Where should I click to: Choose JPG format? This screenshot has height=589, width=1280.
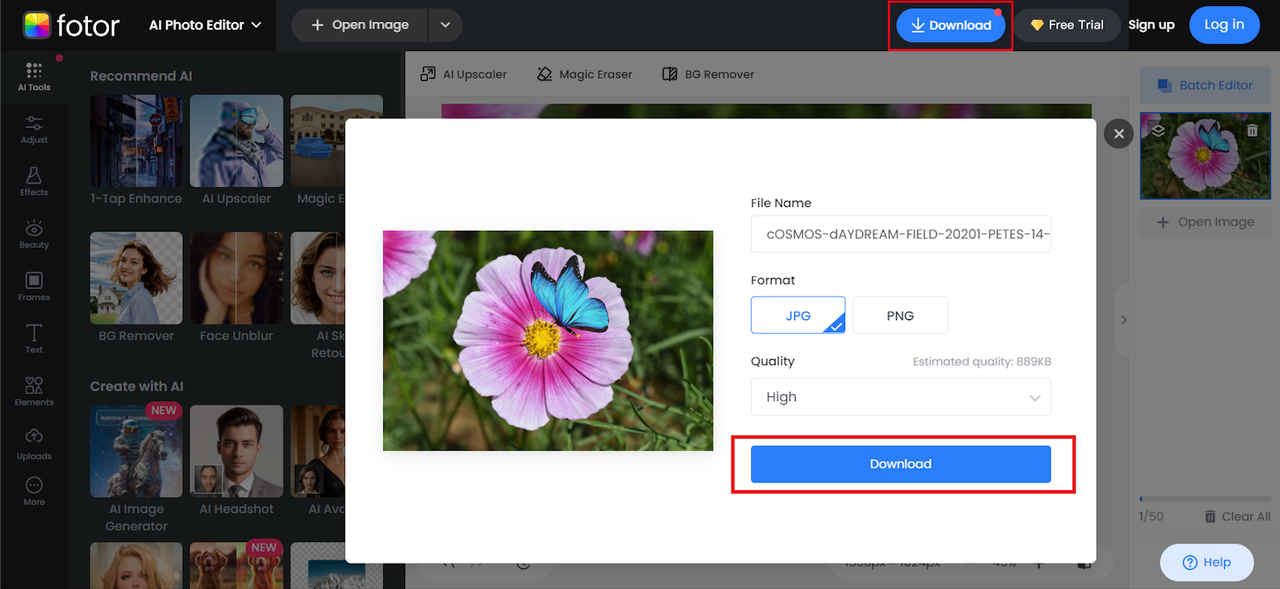point(798,315)
